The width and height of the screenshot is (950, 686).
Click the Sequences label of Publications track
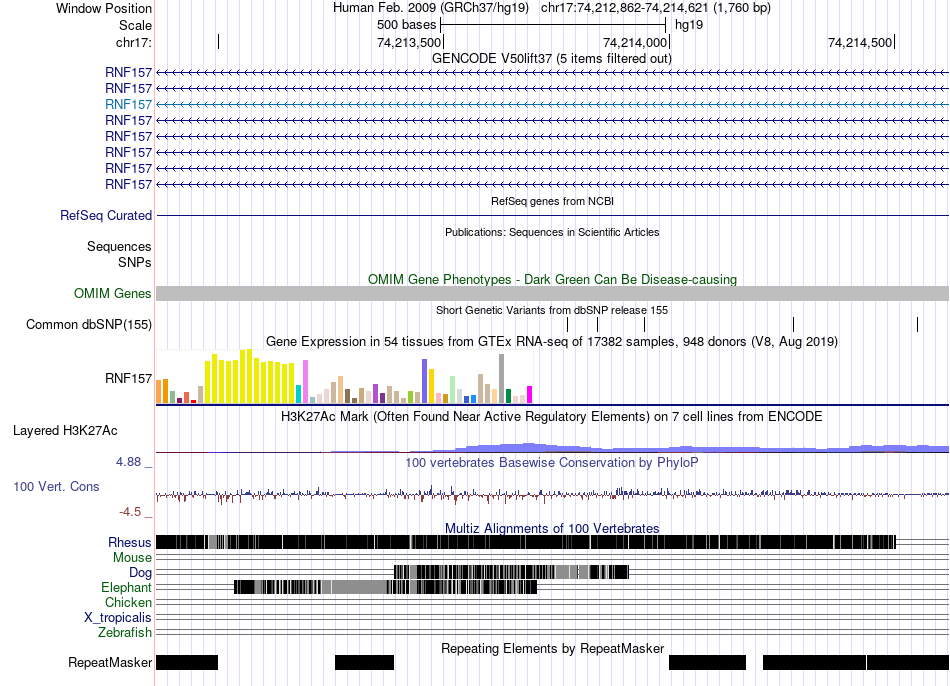[119, 247]
